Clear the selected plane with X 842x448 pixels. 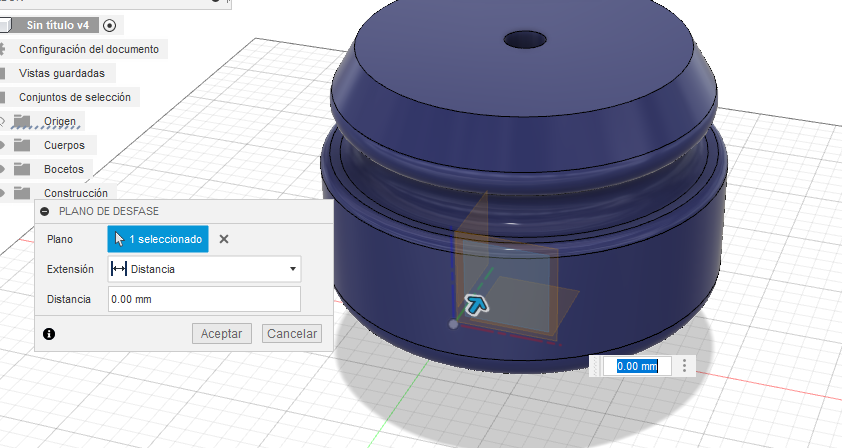[x=224, y=239]
